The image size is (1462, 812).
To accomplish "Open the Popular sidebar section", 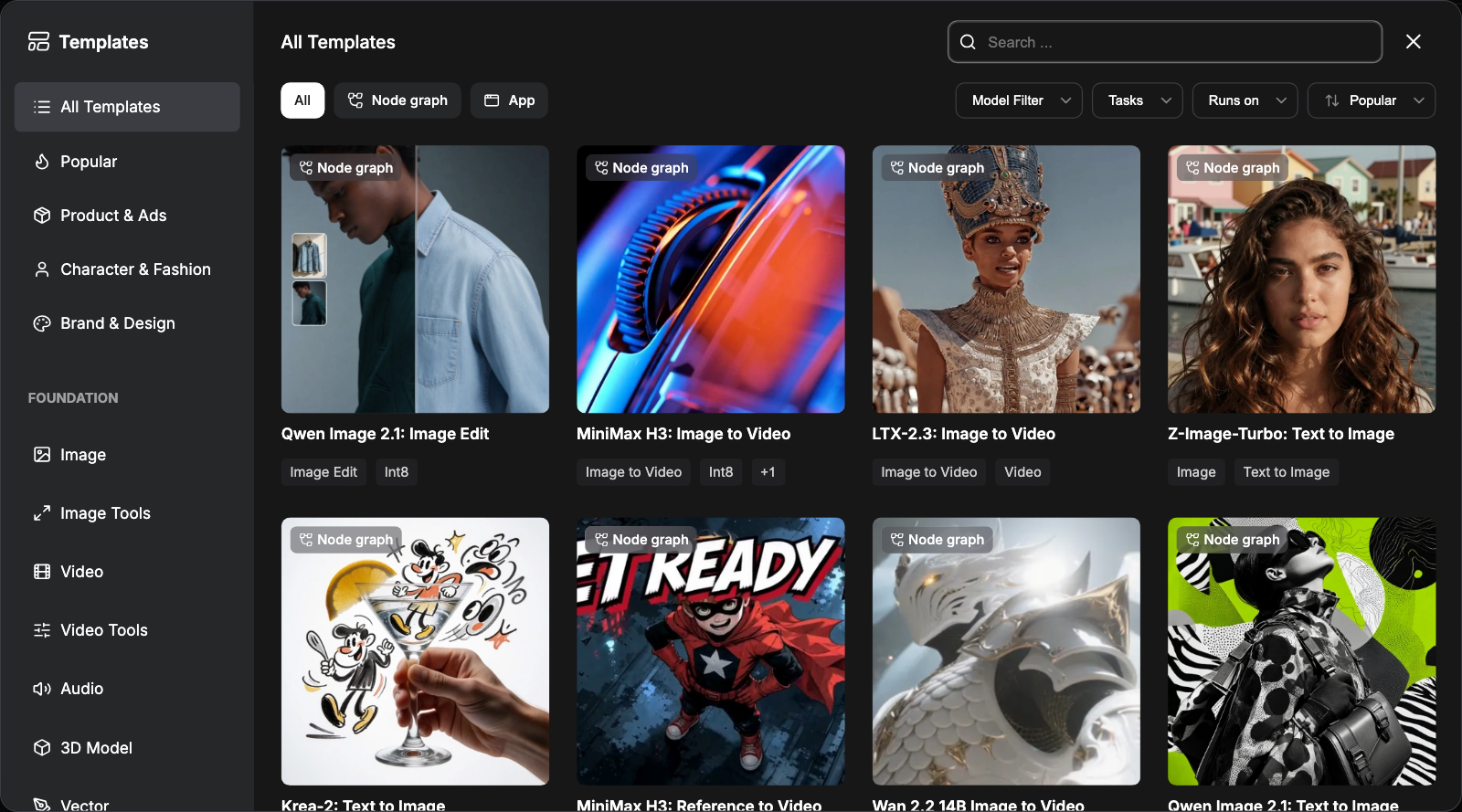I will coord(127,162).
